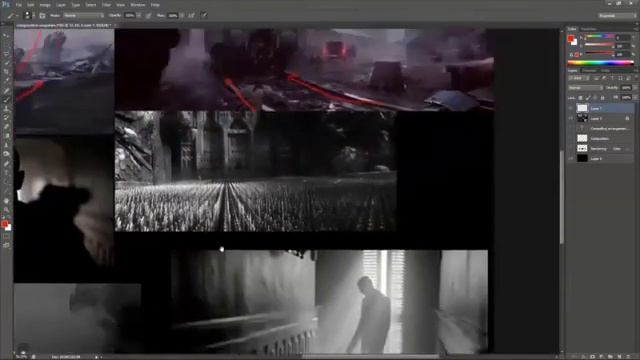The height and width of the screenshot is (360, 640).
Task: Change the screen mode icon
Action: coord(6,245)
